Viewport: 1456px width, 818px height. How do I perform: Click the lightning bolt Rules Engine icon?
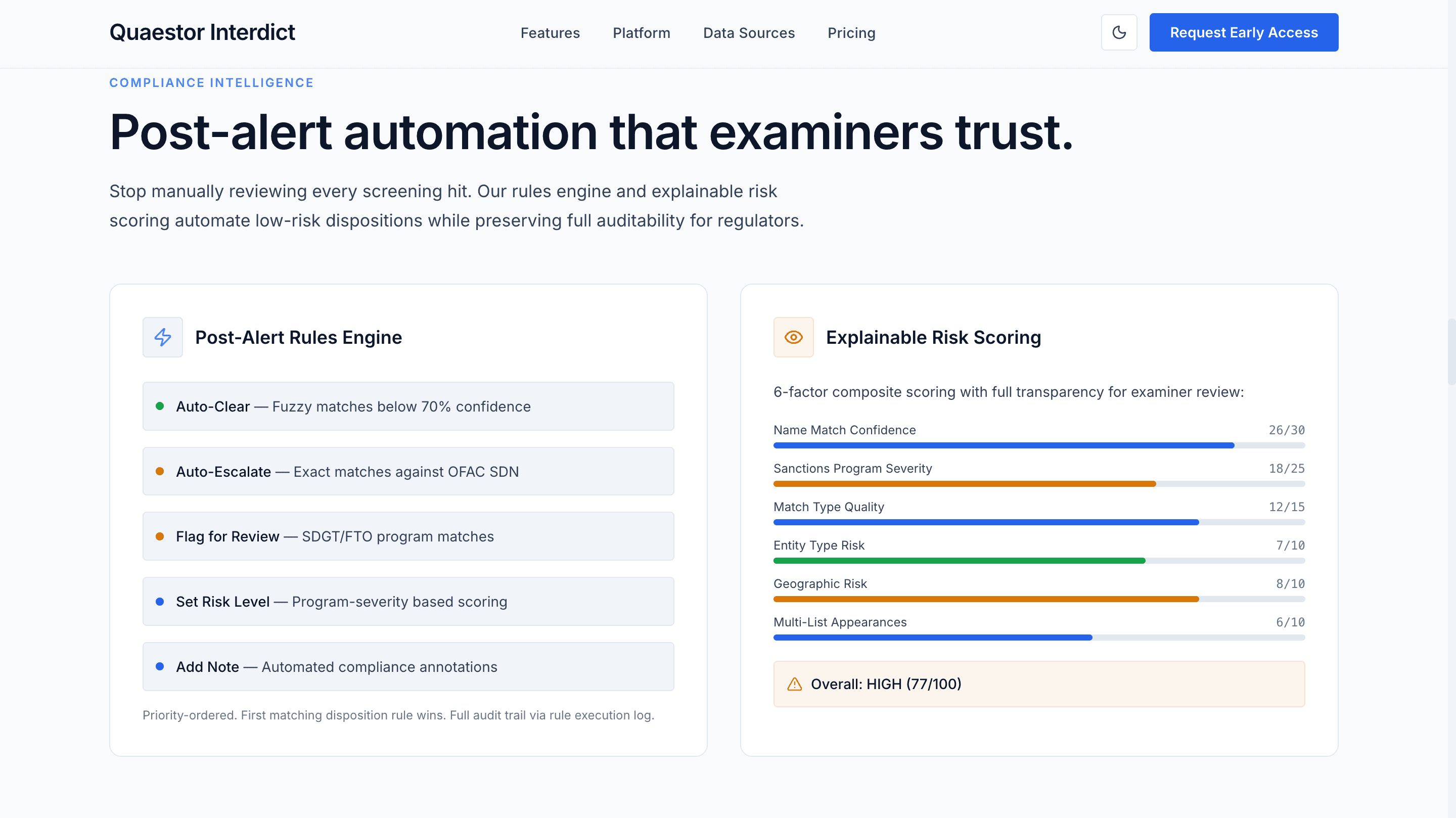(x=163, y=337)
